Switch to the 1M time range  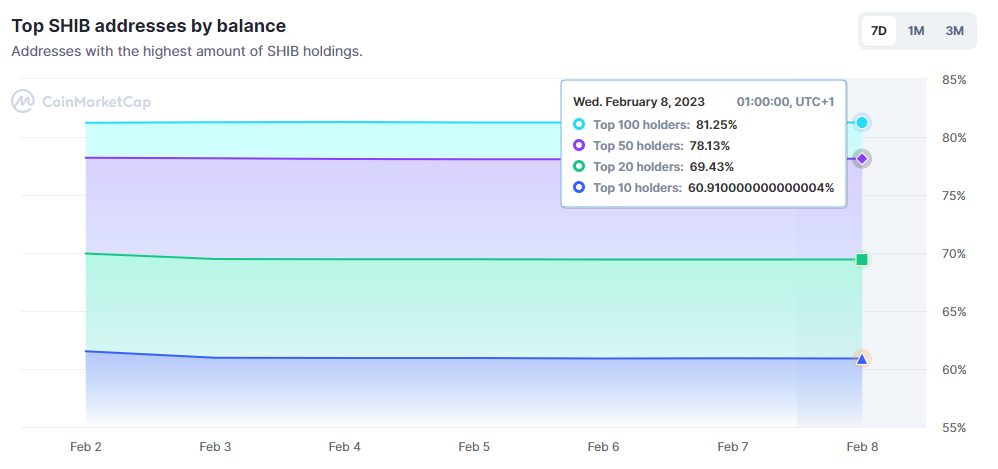point(916,31)
